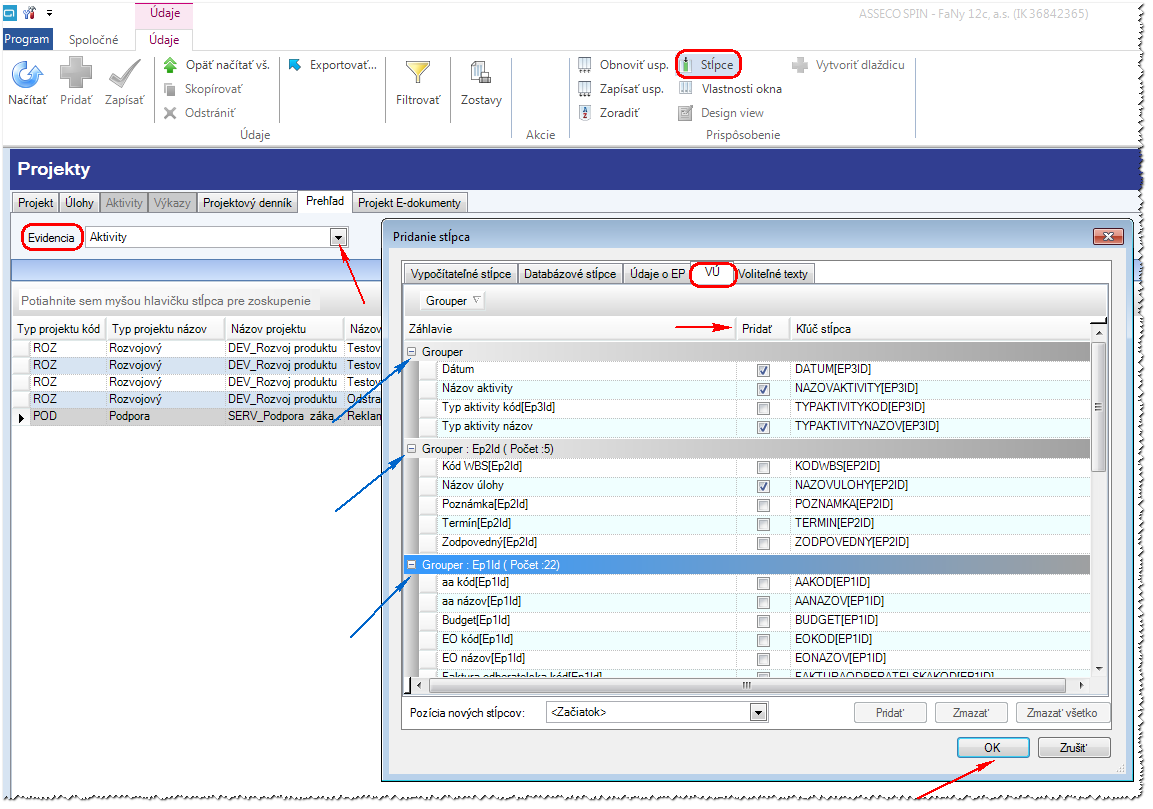Screen dimensions: 1153x809
Task: Click Kľúč stĺpca column header
Action: point(940,329)
